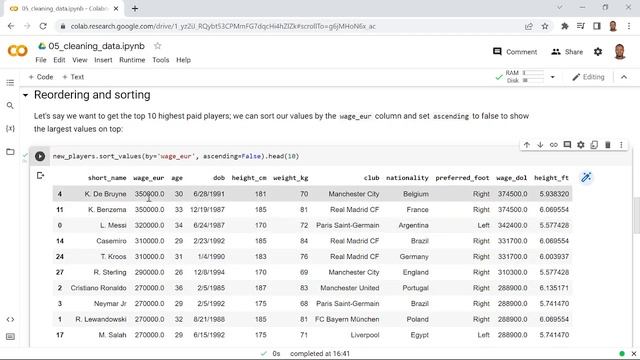Screen dimensions: 640x360
Task: Click inside the sort_values code line
Action: [x=176, y=156]
